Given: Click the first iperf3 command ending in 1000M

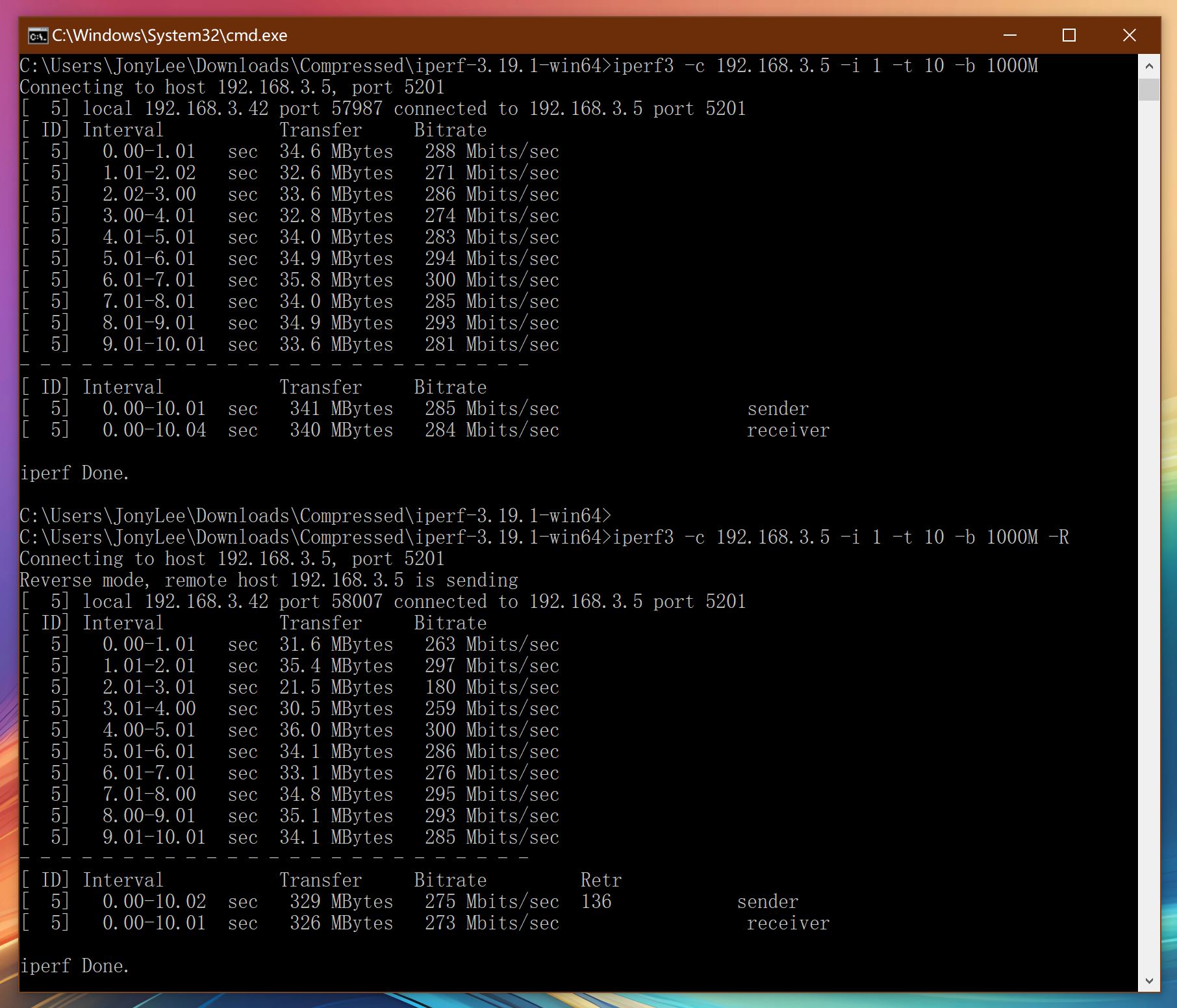Looking at the screenshot, I should click(825, 66).
